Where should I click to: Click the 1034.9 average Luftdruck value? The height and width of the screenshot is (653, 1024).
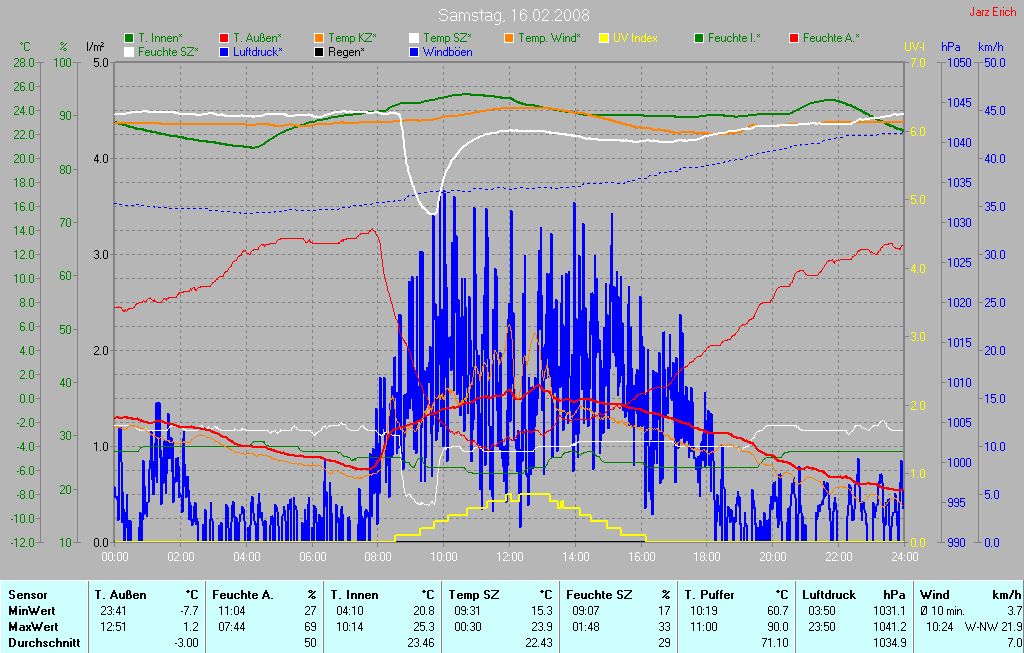(889, 643)
